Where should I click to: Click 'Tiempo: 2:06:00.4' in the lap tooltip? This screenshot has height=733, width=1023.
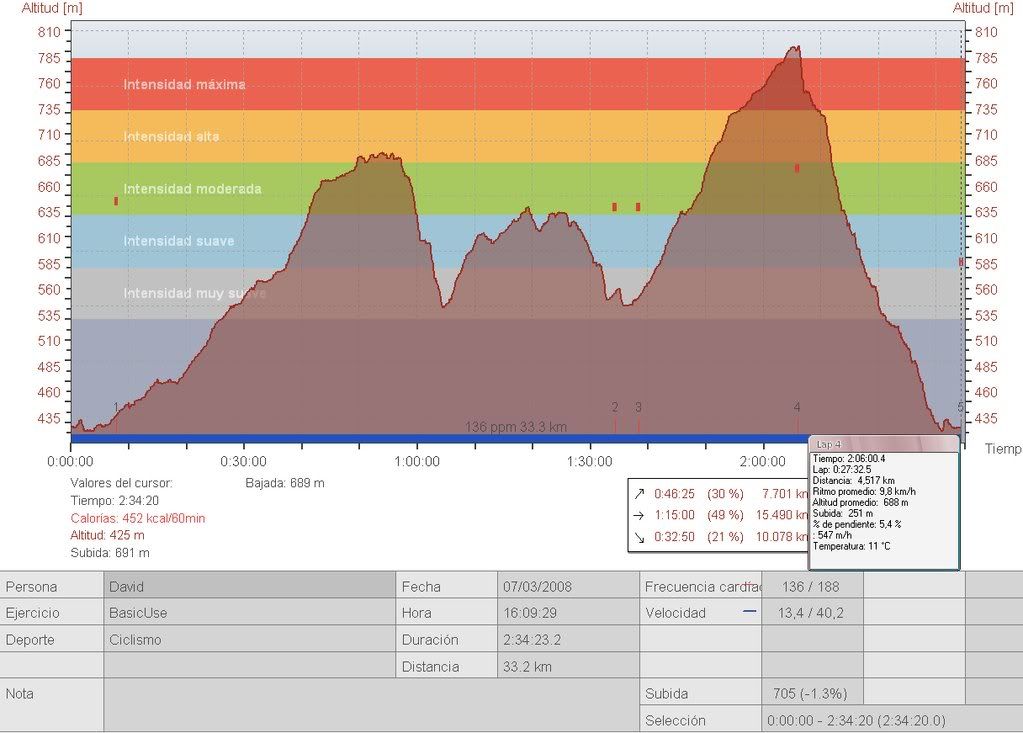pos(849,459)
